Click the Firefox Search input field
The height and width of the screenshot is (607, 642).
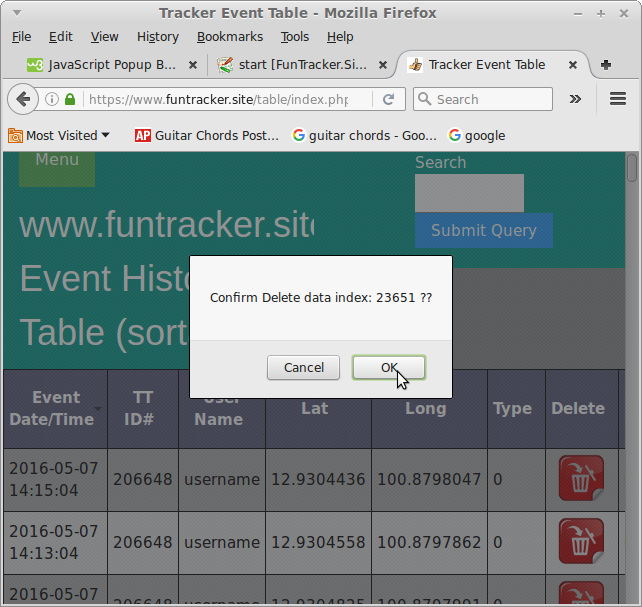coord(492,99)
